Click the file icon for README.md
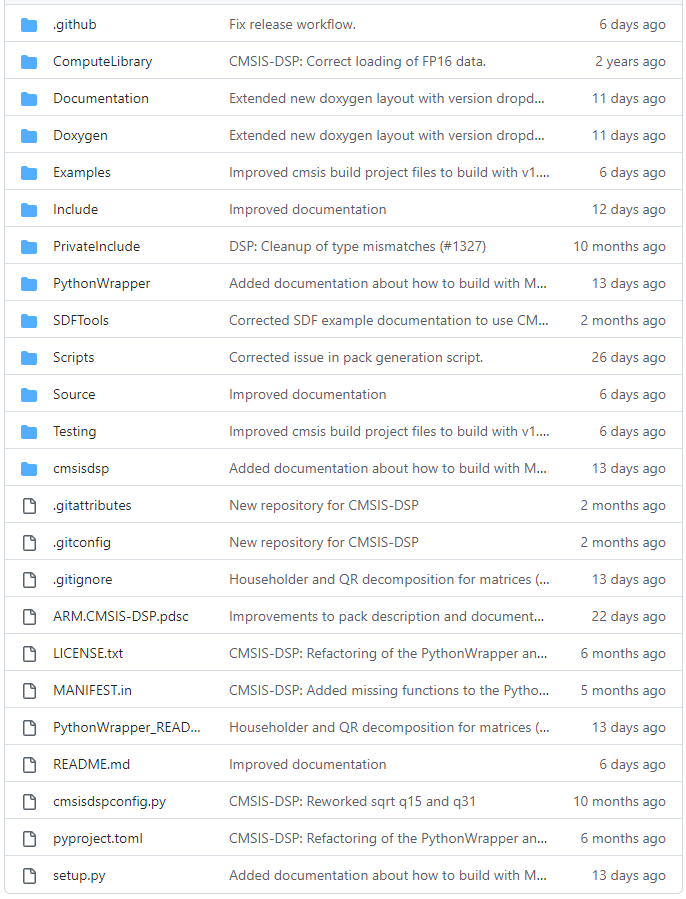686x899 pixels. pyautogui.click(x=29, y=764)
